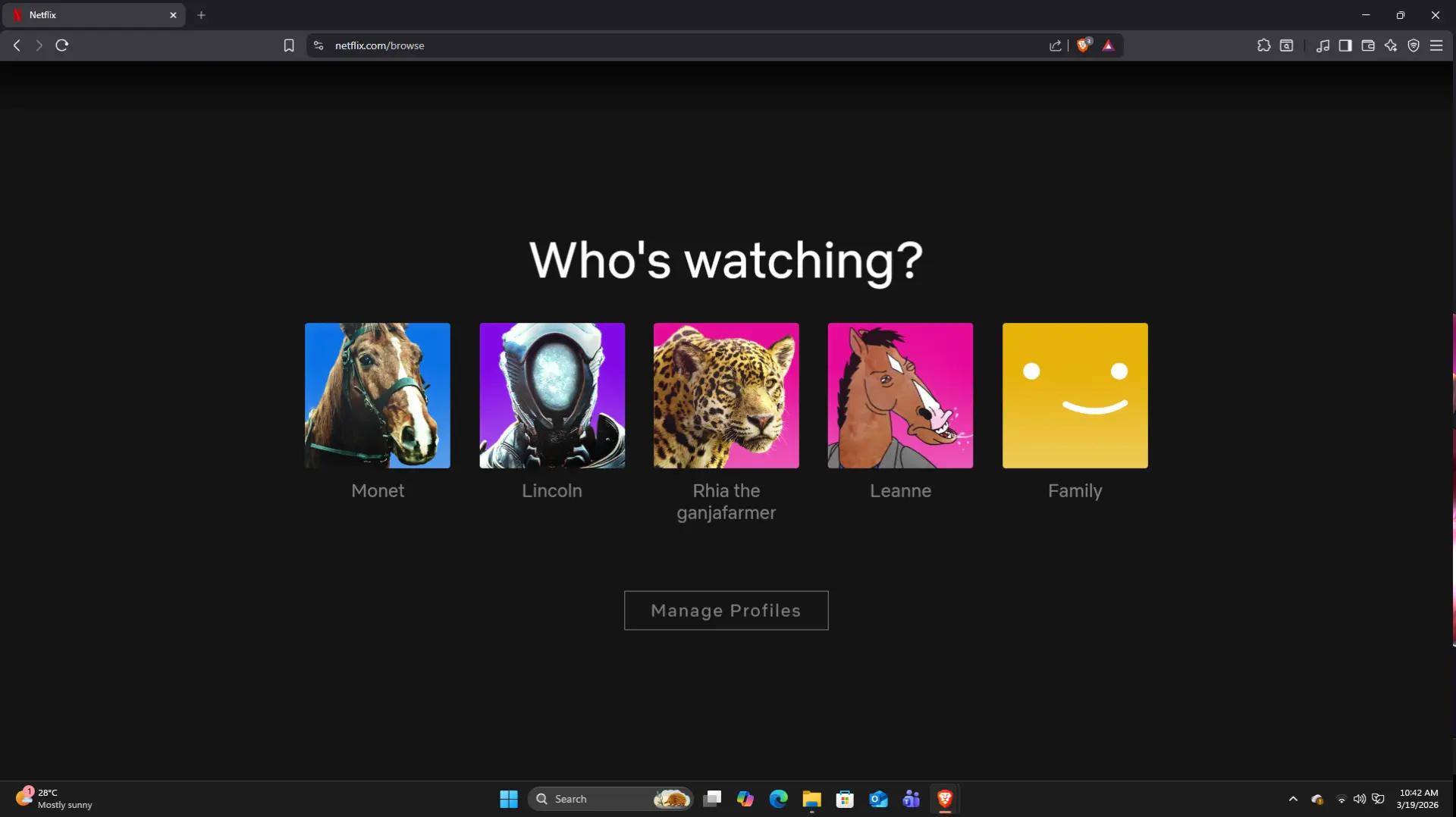
Task: Click the Monet profile name
Action: click(x=378, y=490)
